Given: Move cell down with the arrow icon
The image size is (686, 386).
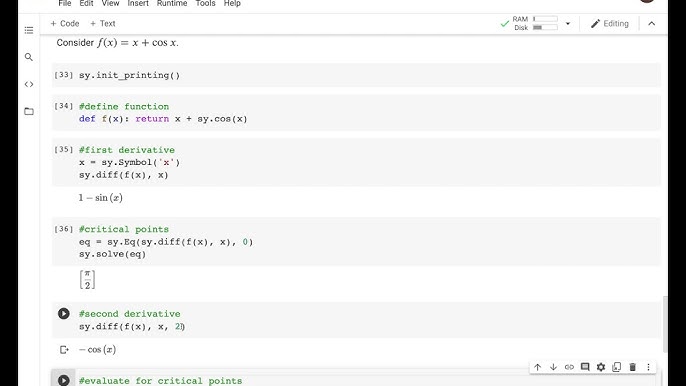Looking at the screenshot, I should pos(553,367).
